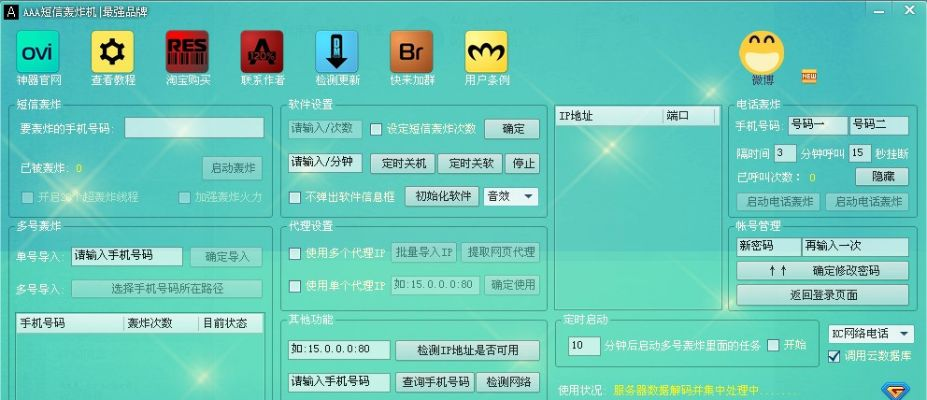Click the 返回登录页面 button
Viewport: 927px width, 400px height.
822,295
